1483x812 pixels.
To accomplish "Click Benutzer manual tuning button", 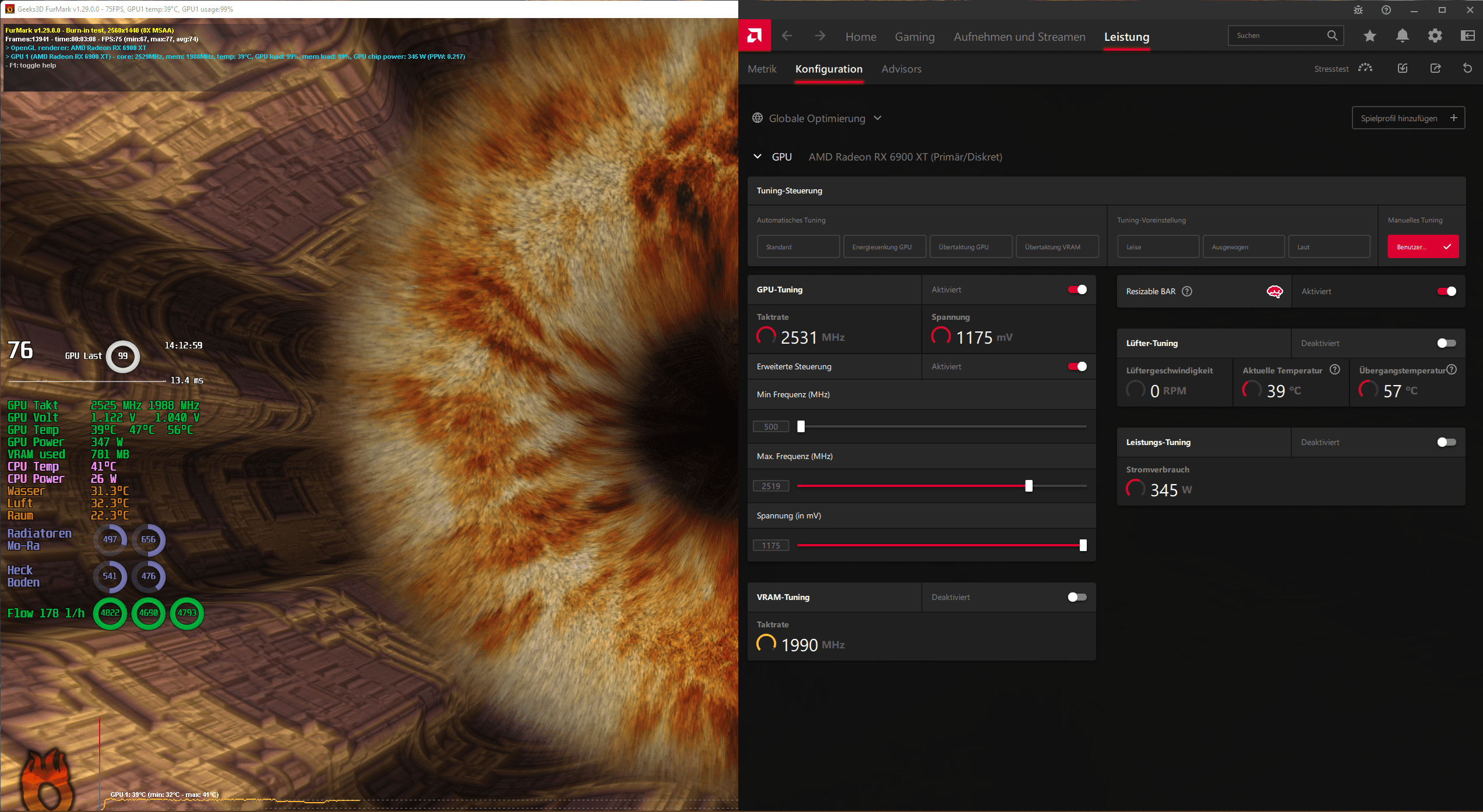I will pyautogui.click(x=1423, y=247).
